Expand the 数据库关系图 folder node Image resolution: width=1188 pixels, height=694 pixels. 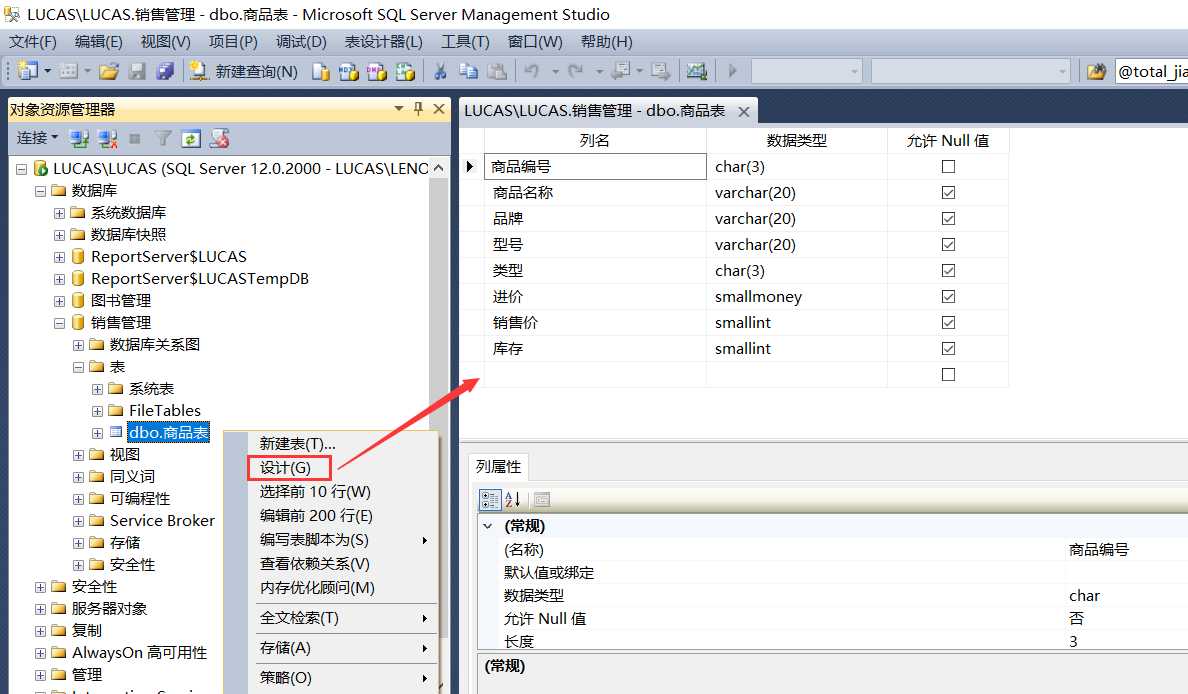pyautogui.click(x=78, y=345)
